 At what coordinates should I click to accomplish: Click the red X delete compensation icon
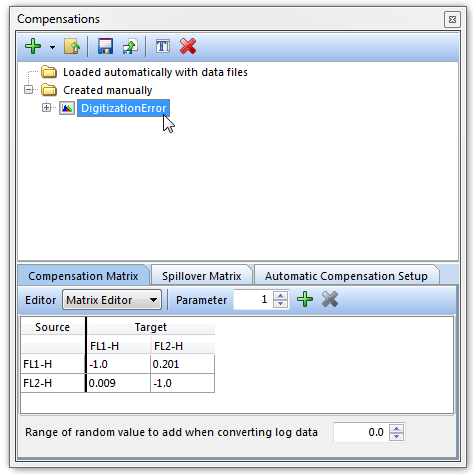(188, 46)
